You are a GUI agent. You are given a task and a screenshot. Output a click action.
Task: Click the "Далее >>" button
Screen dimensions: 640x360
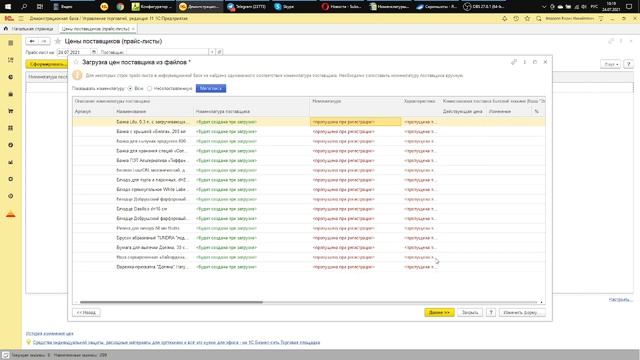[439, 313]
